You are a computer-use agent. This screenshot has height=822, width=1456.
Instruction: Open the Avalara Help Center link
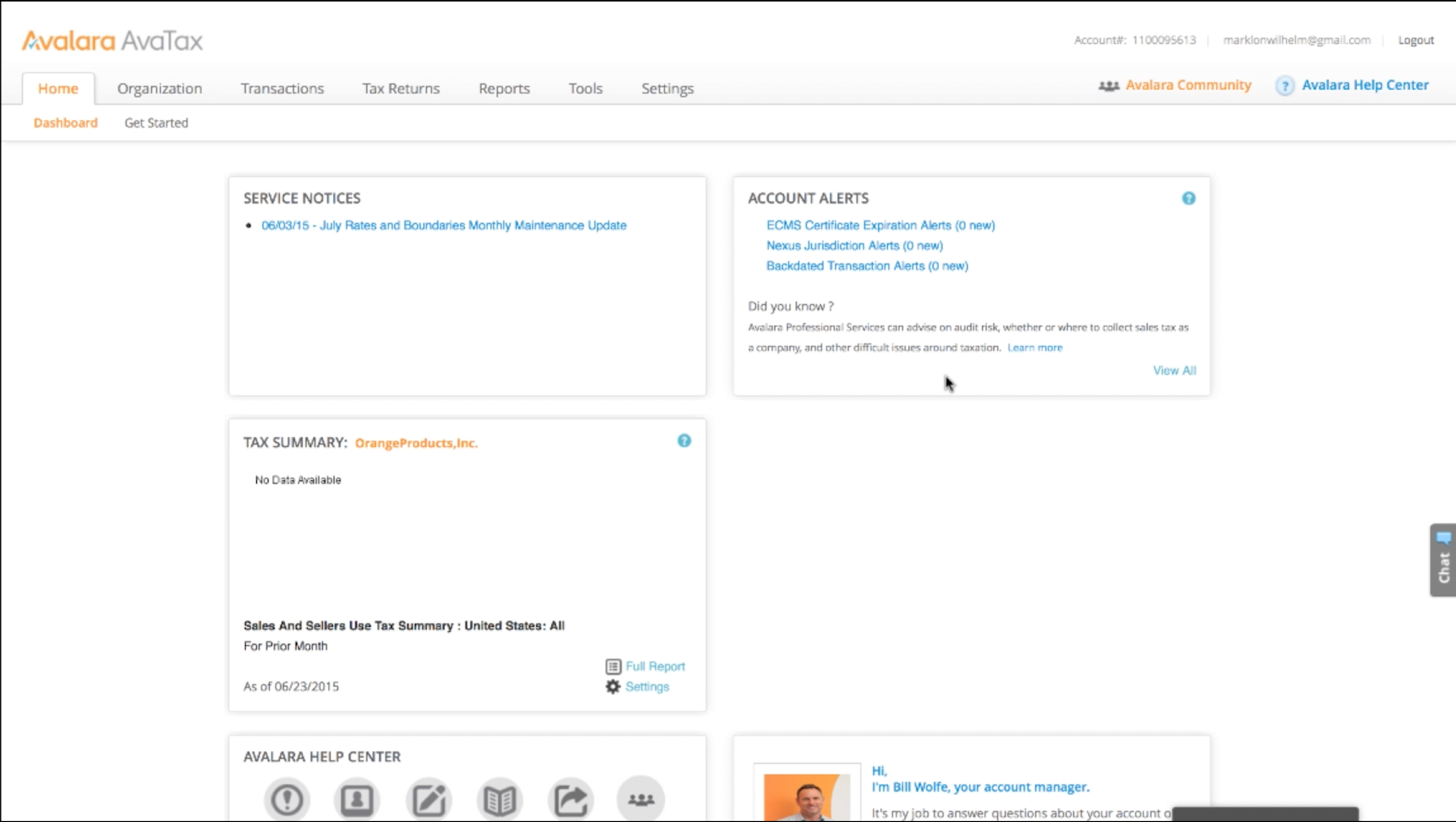coord(1365,85)
